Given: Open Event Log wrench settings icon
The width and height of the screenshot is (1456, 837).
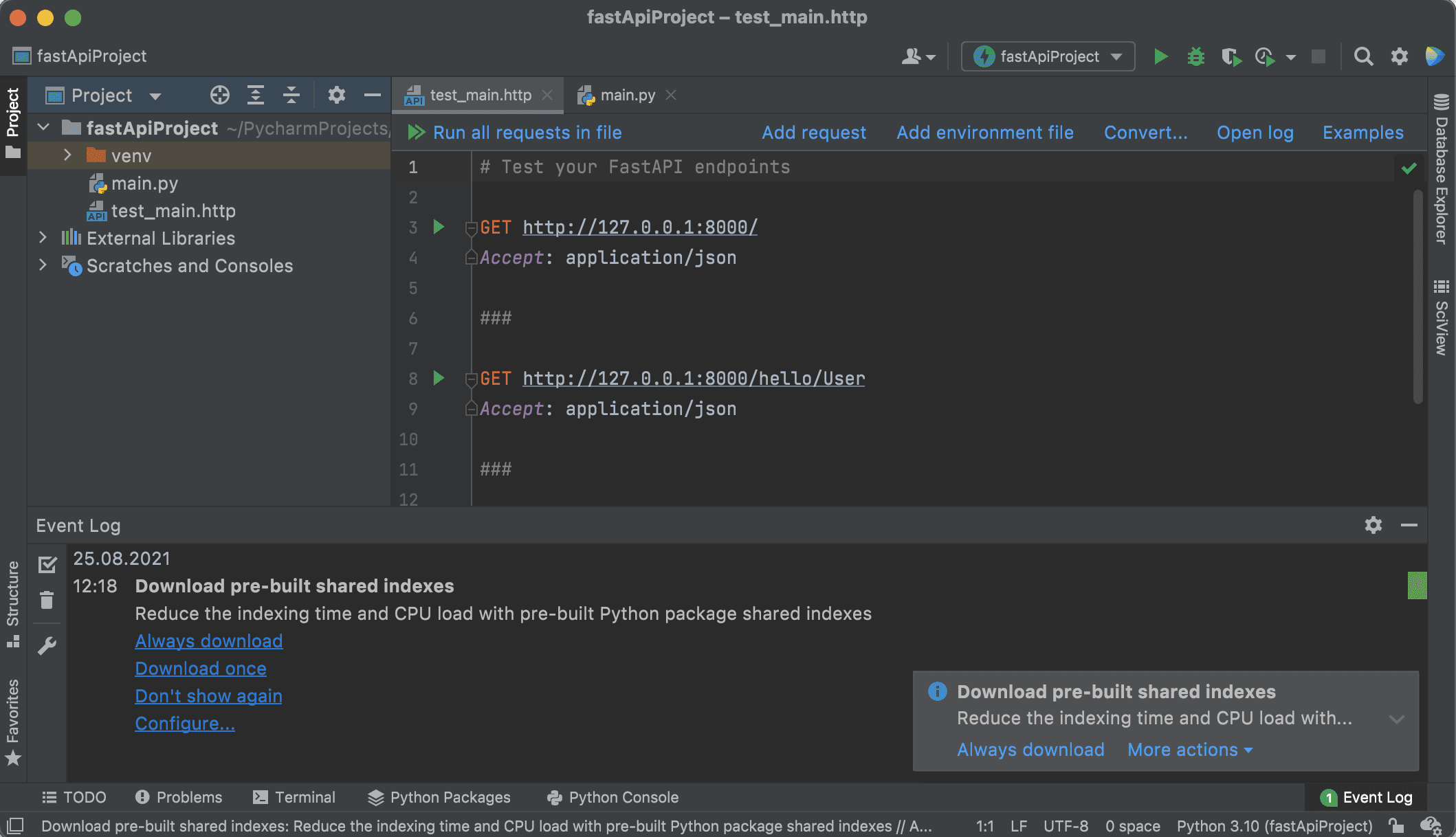Looking at the screenshot, I should (47, 645).
